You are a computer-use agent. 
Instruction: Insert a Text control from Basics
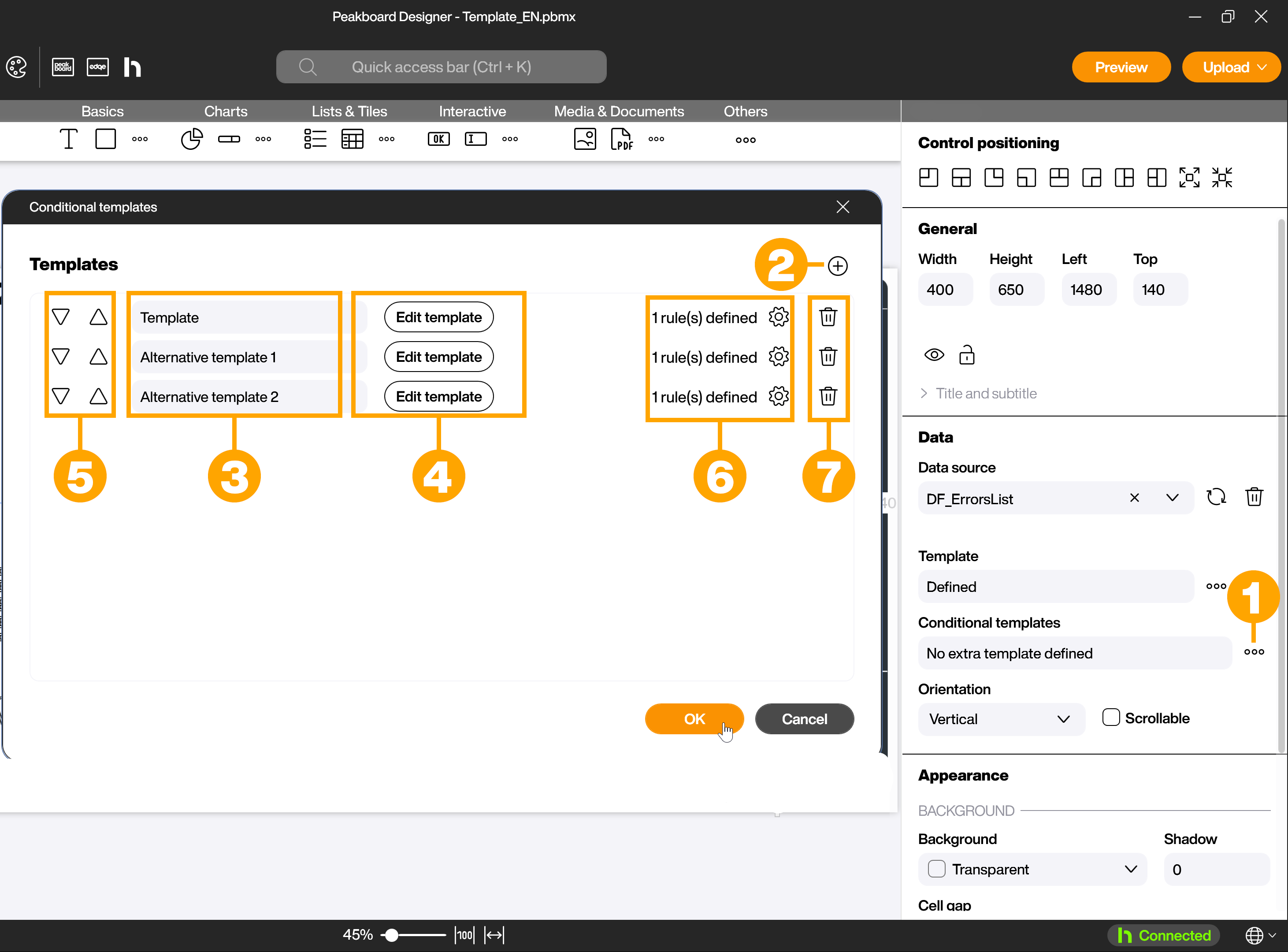(69, 139)
